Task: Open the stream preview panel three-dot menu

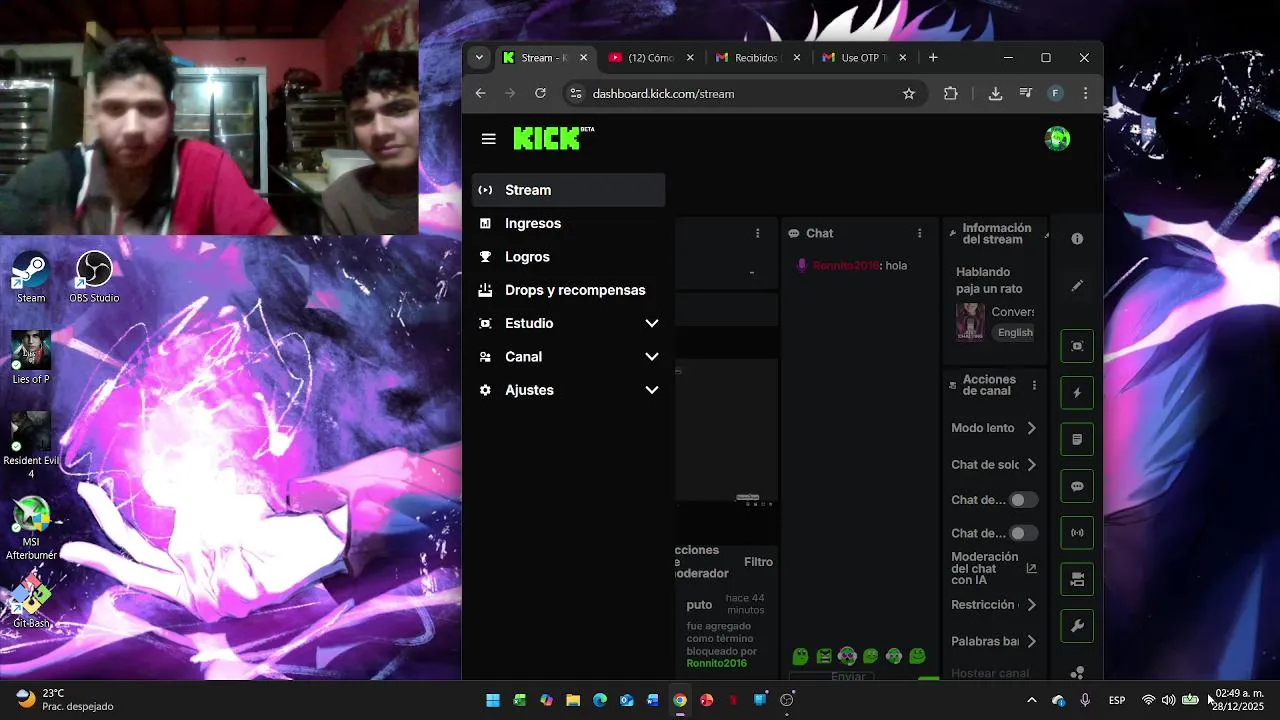Action: pos(758,233)
